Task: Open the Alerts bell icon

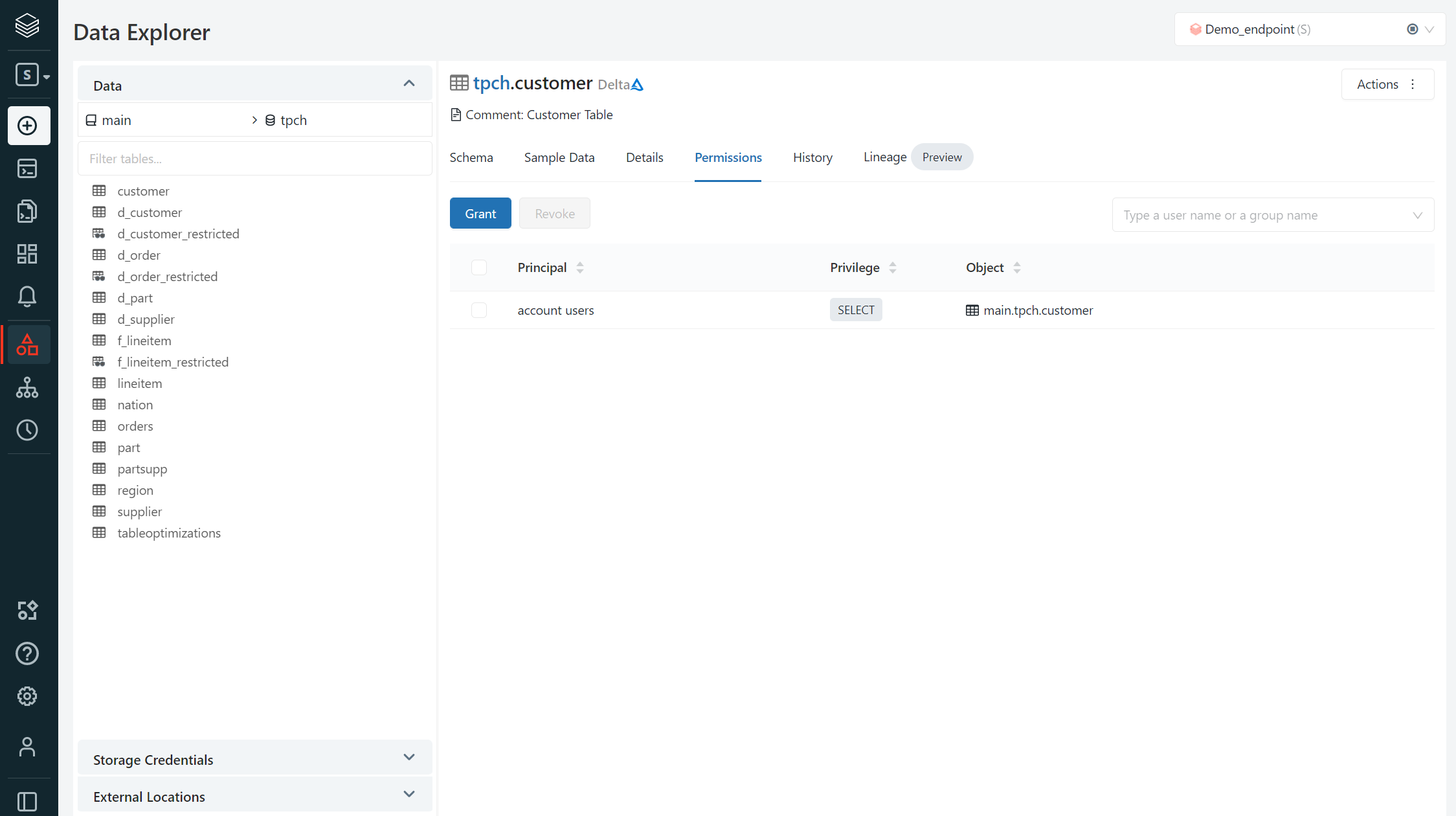Action: coord(27,297)
